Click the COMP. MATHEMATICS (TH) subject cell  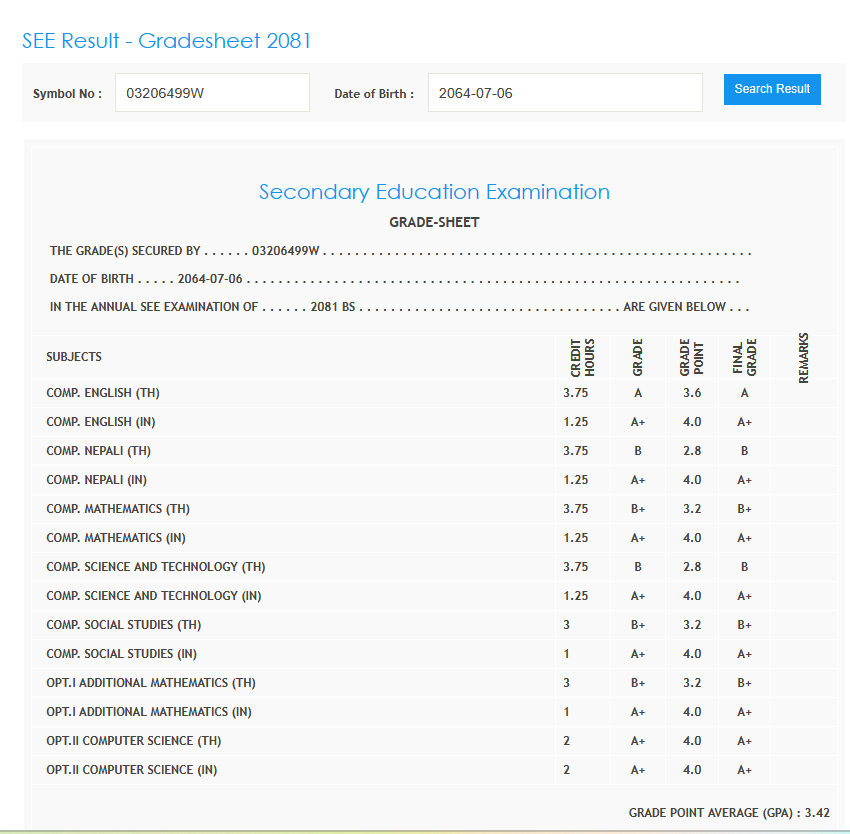point(118,509)
